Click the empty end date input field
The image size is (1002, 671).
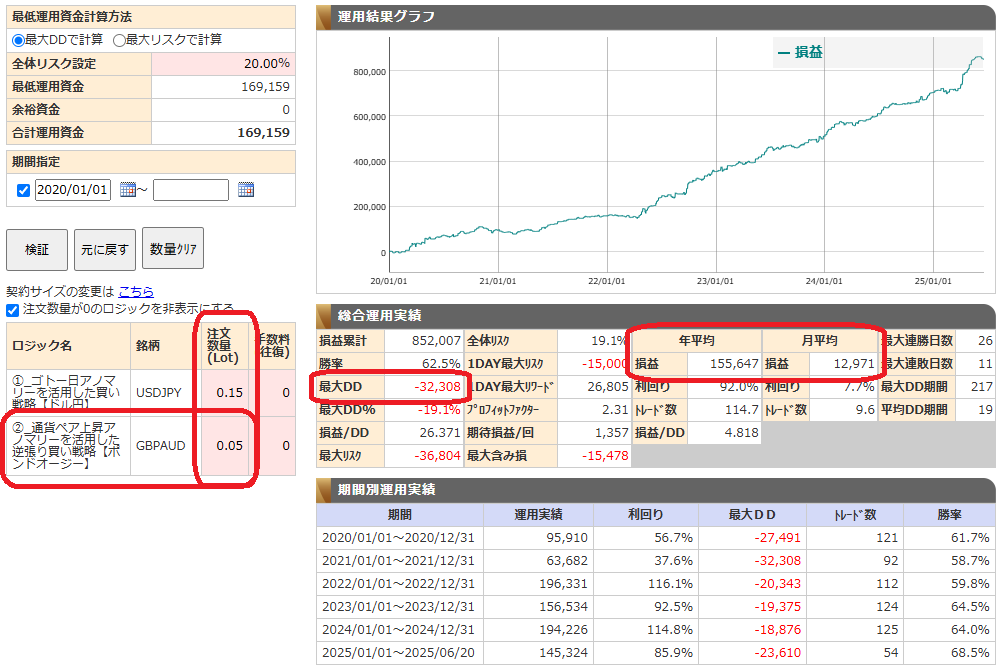(190, 190)
